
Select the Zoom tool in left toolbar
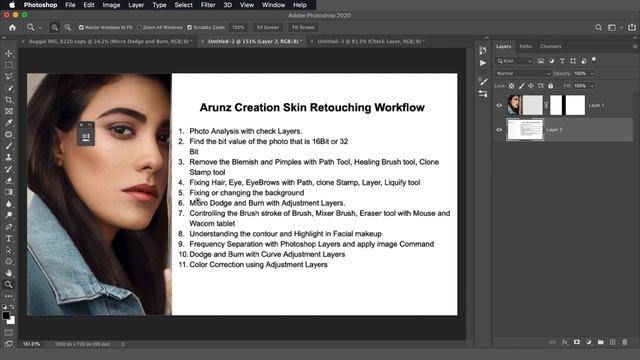(9, 284)
